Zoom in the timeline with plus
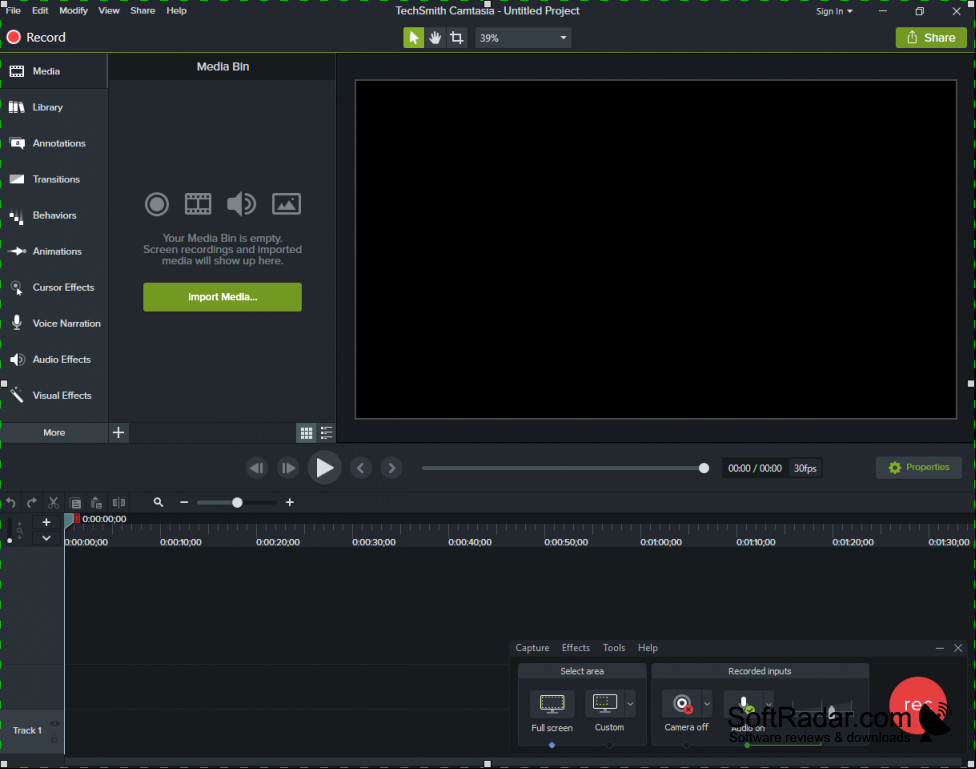This screenshot has width=976, height=769. click(289, 502)
